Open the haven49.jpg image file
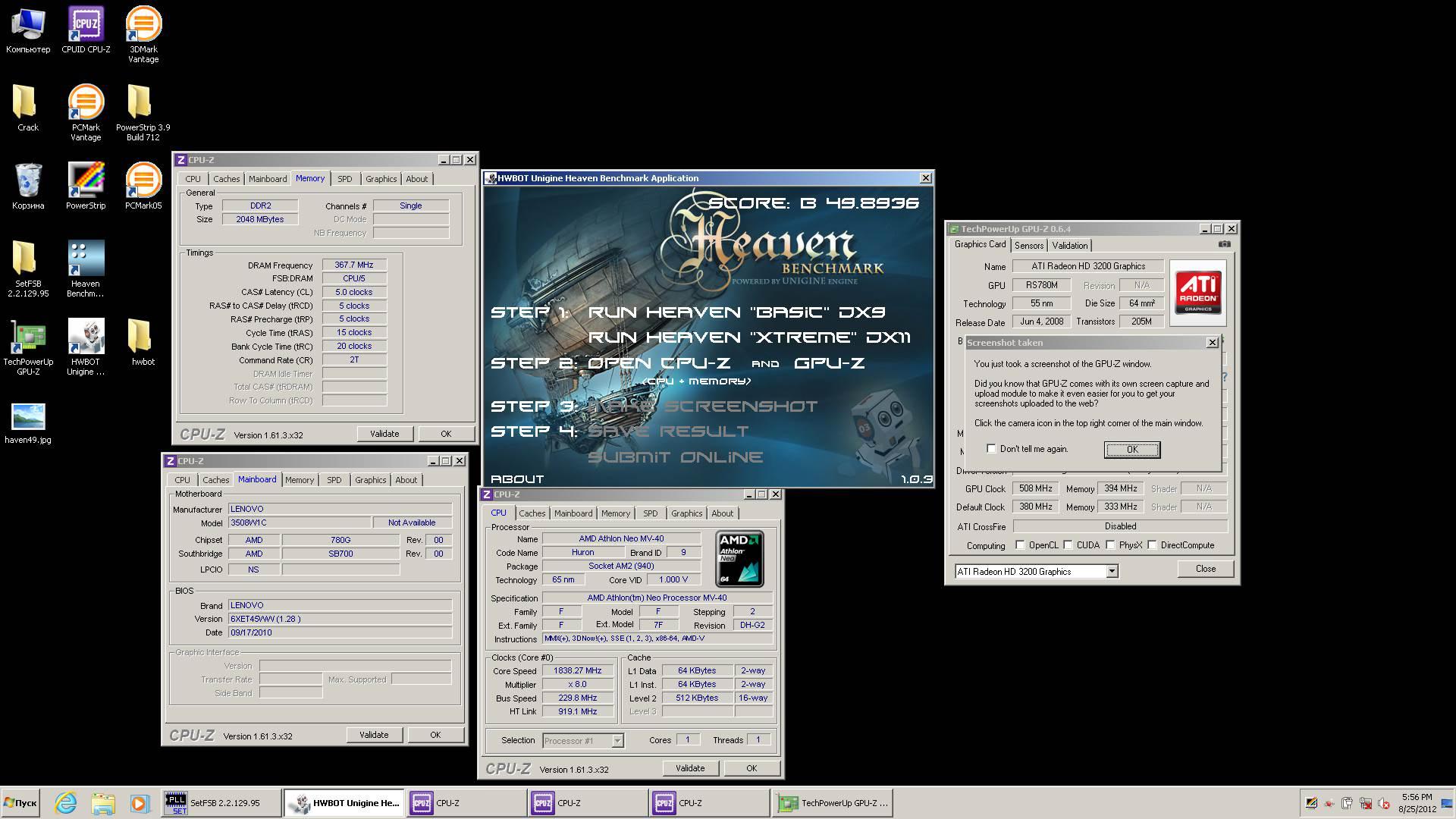Viewport: 1456px width, 819px height. (x=28, y=422)
